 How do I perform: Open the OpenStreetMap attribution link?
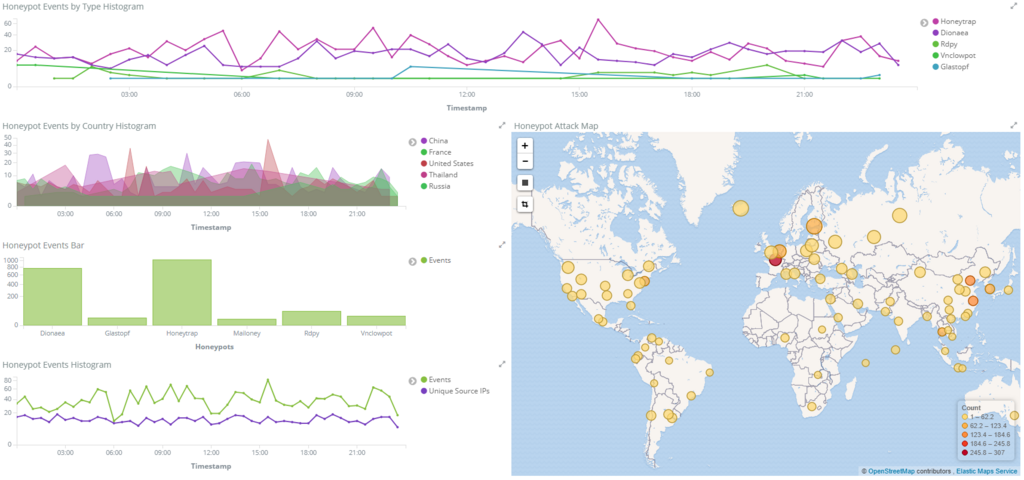[893, 471]
